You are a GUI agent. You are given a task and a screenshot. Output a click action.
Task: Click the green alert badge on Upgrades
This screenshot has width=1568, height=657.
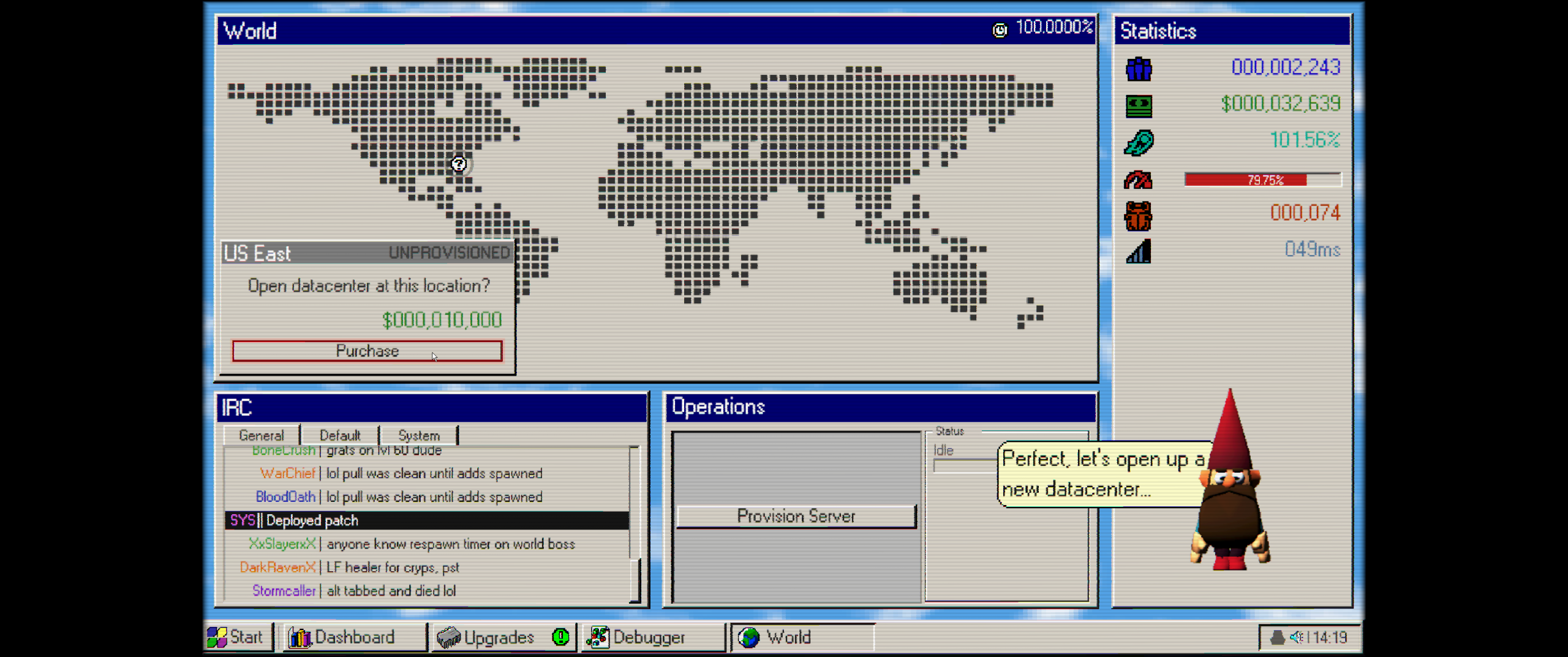coord(560,637)
